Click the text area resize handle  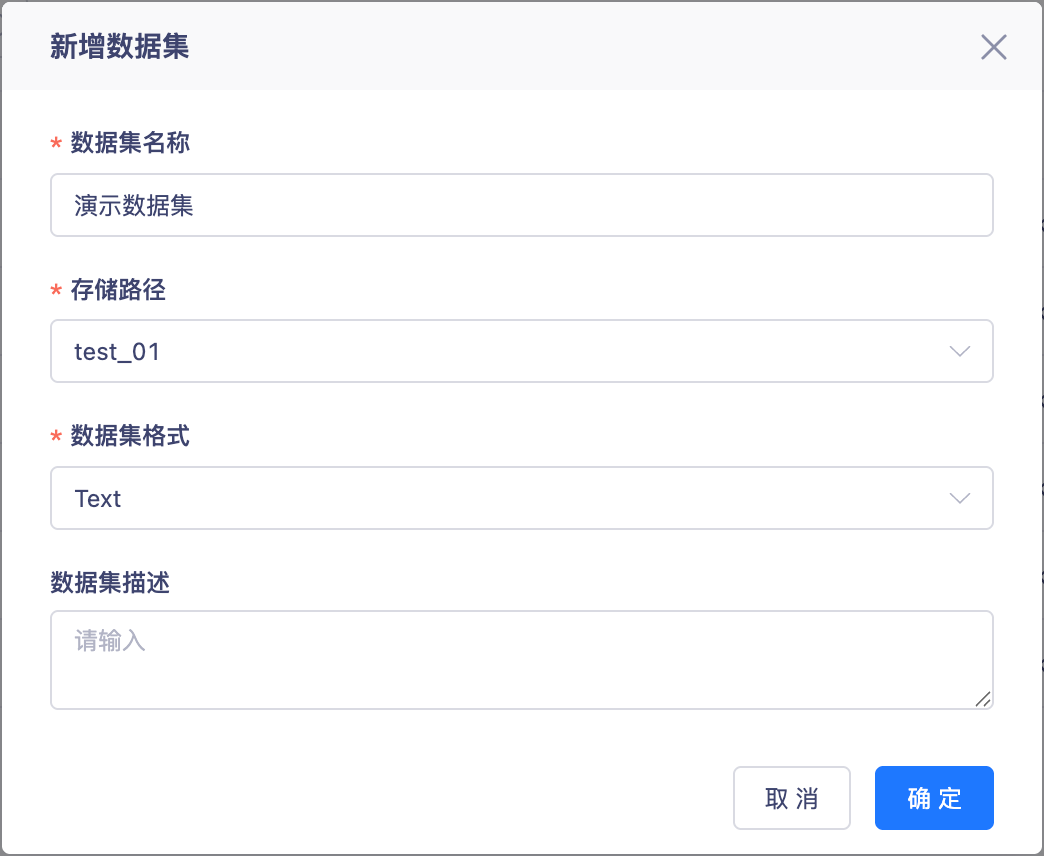pos(983,699)
